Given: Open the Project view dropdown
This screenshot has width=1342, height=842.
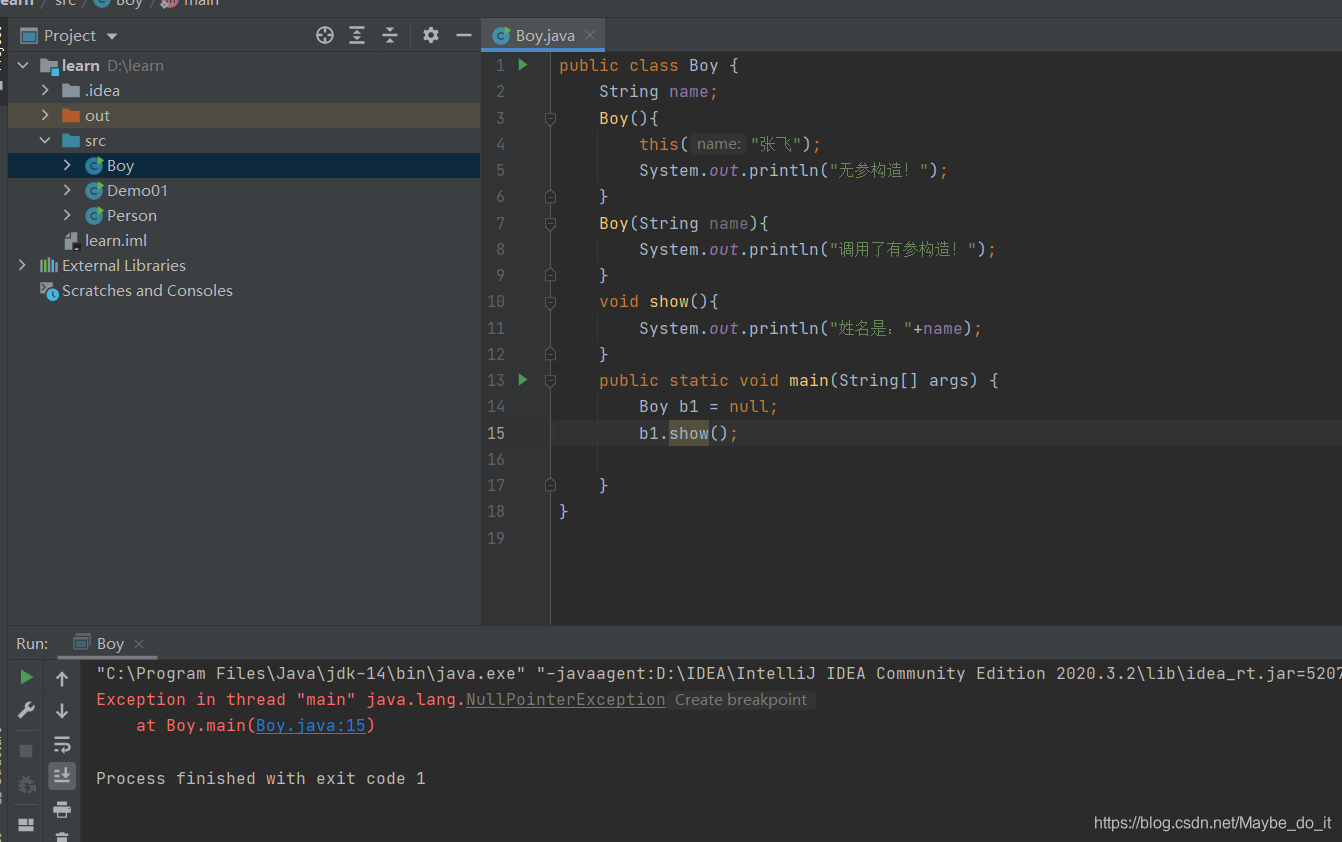Looking at the screenshot, I should click(x=111, y=36).
